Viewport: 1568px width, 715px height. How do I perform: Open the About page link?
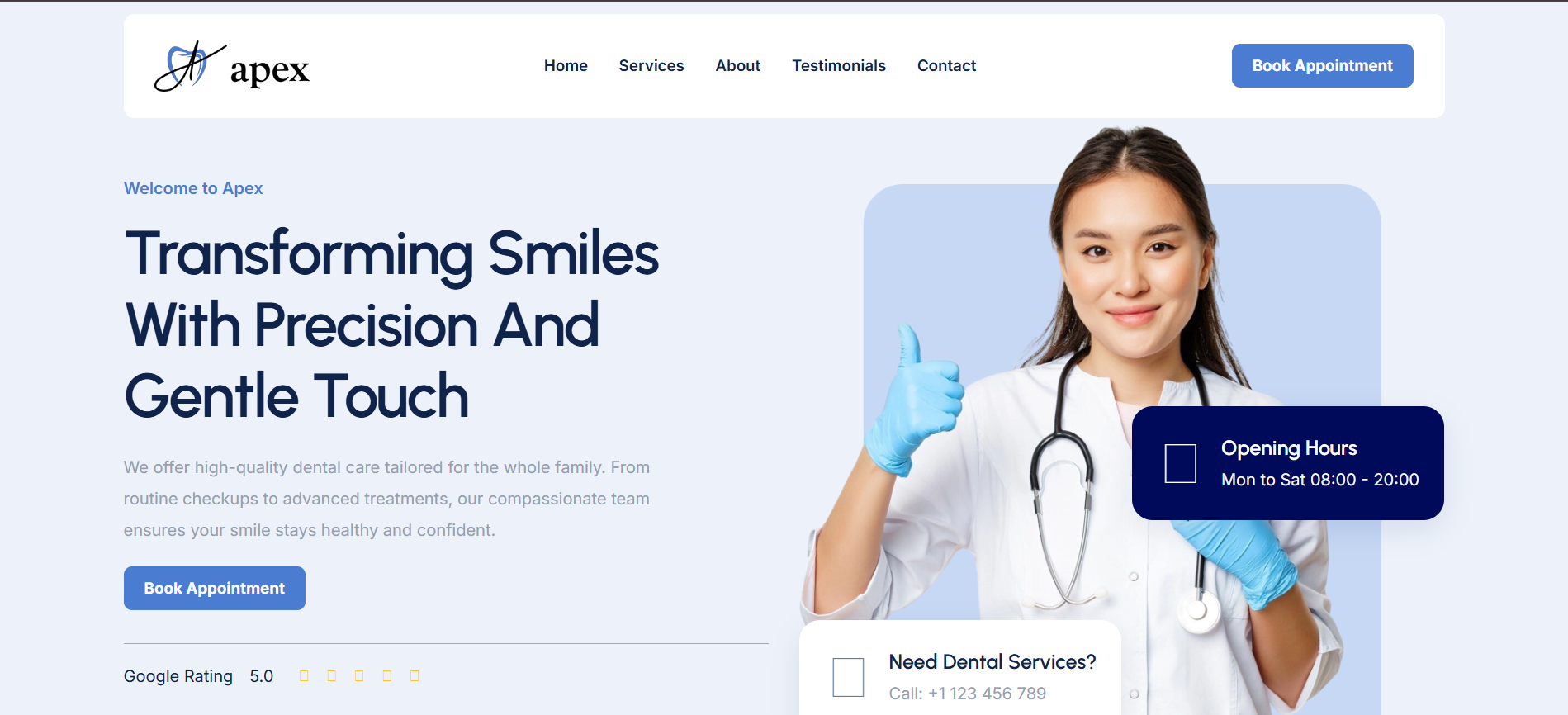738,65
